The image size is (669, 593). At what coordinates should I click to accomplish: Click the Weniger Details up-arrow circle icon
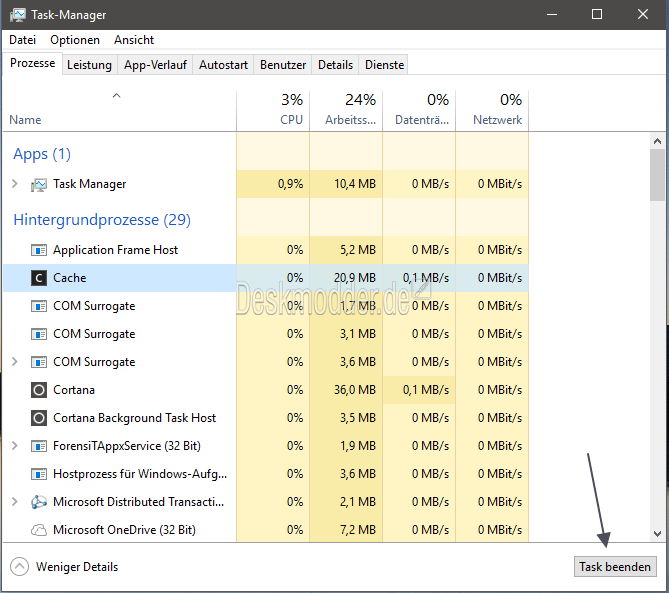tap(19, 567)
